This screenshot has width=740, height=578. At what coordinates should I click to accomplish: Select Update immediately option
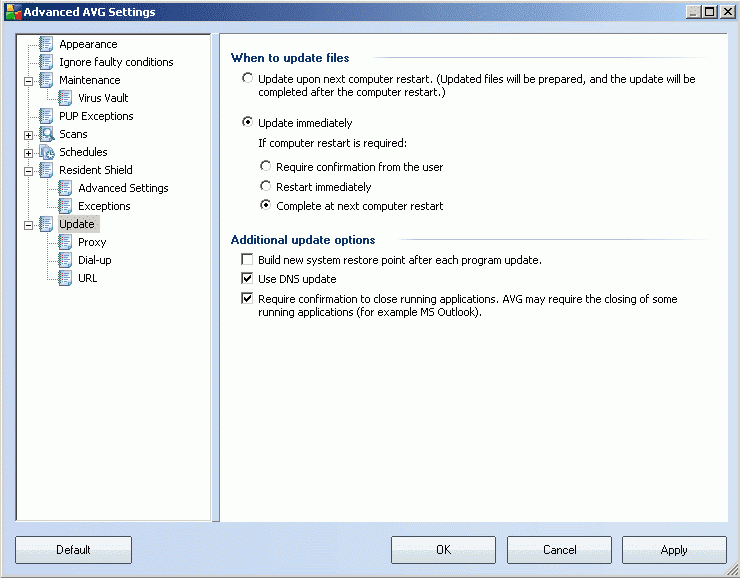point(247,122)
